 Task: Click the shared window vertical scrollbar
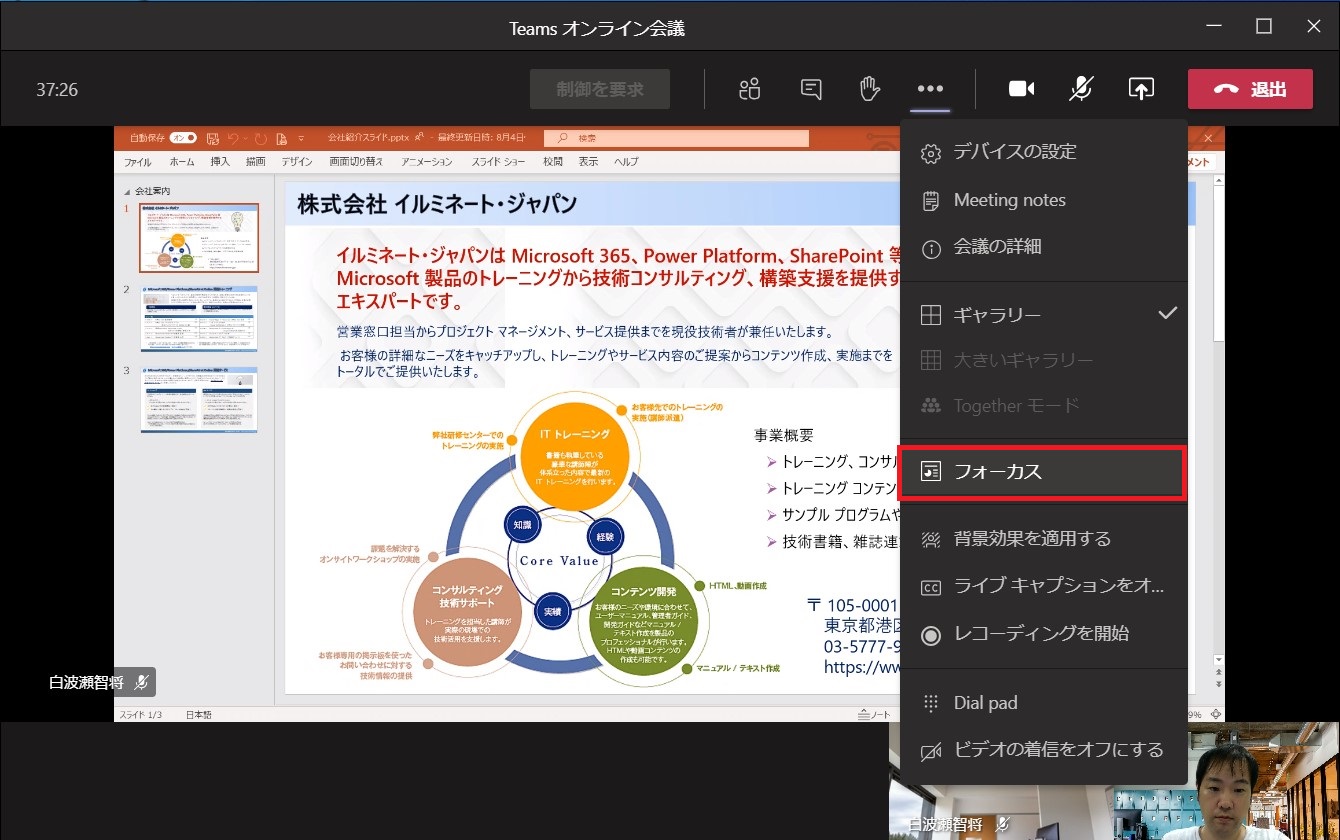pos(1217,420)
